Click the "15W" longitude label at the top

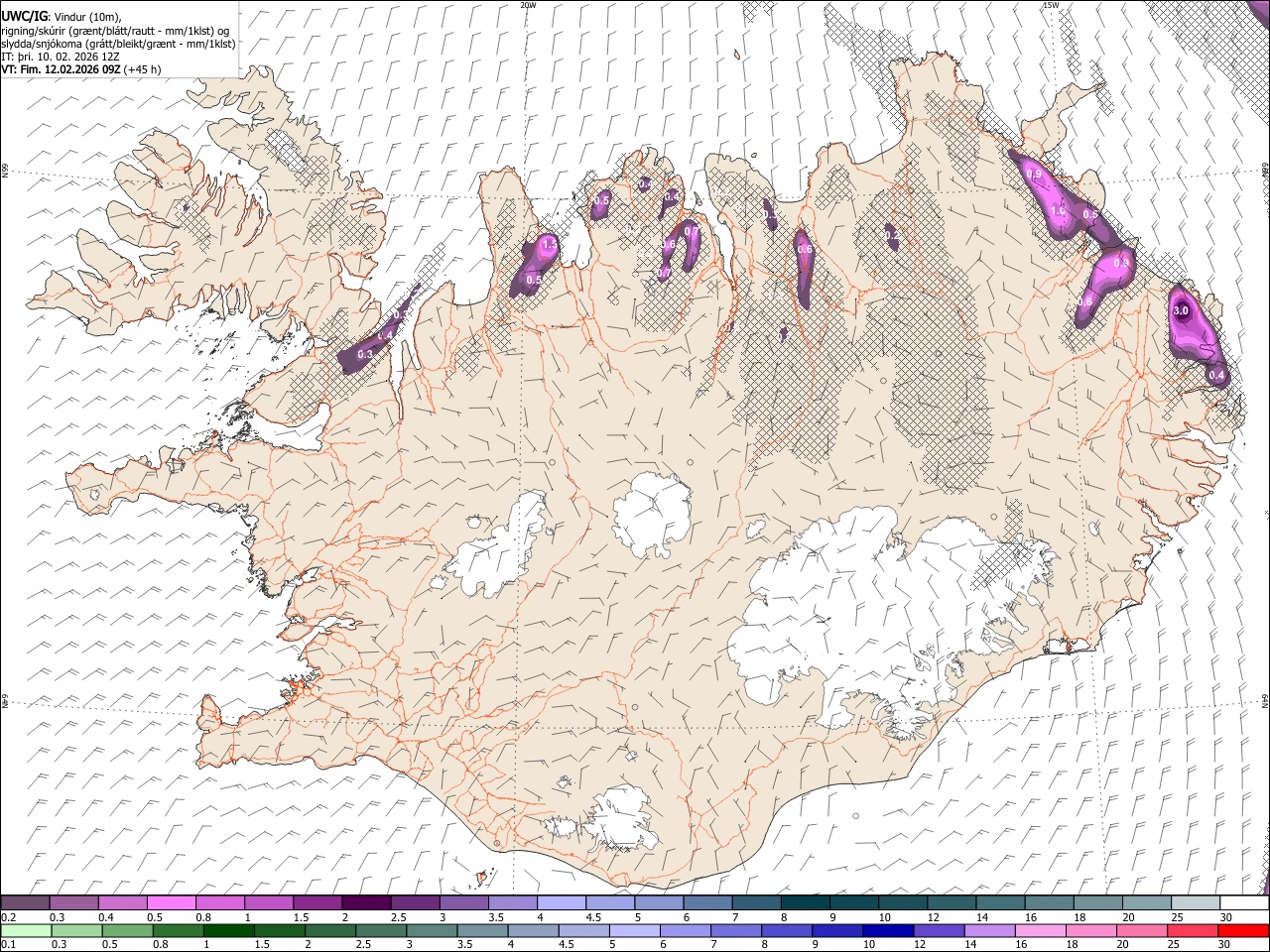click(1051, 5)
